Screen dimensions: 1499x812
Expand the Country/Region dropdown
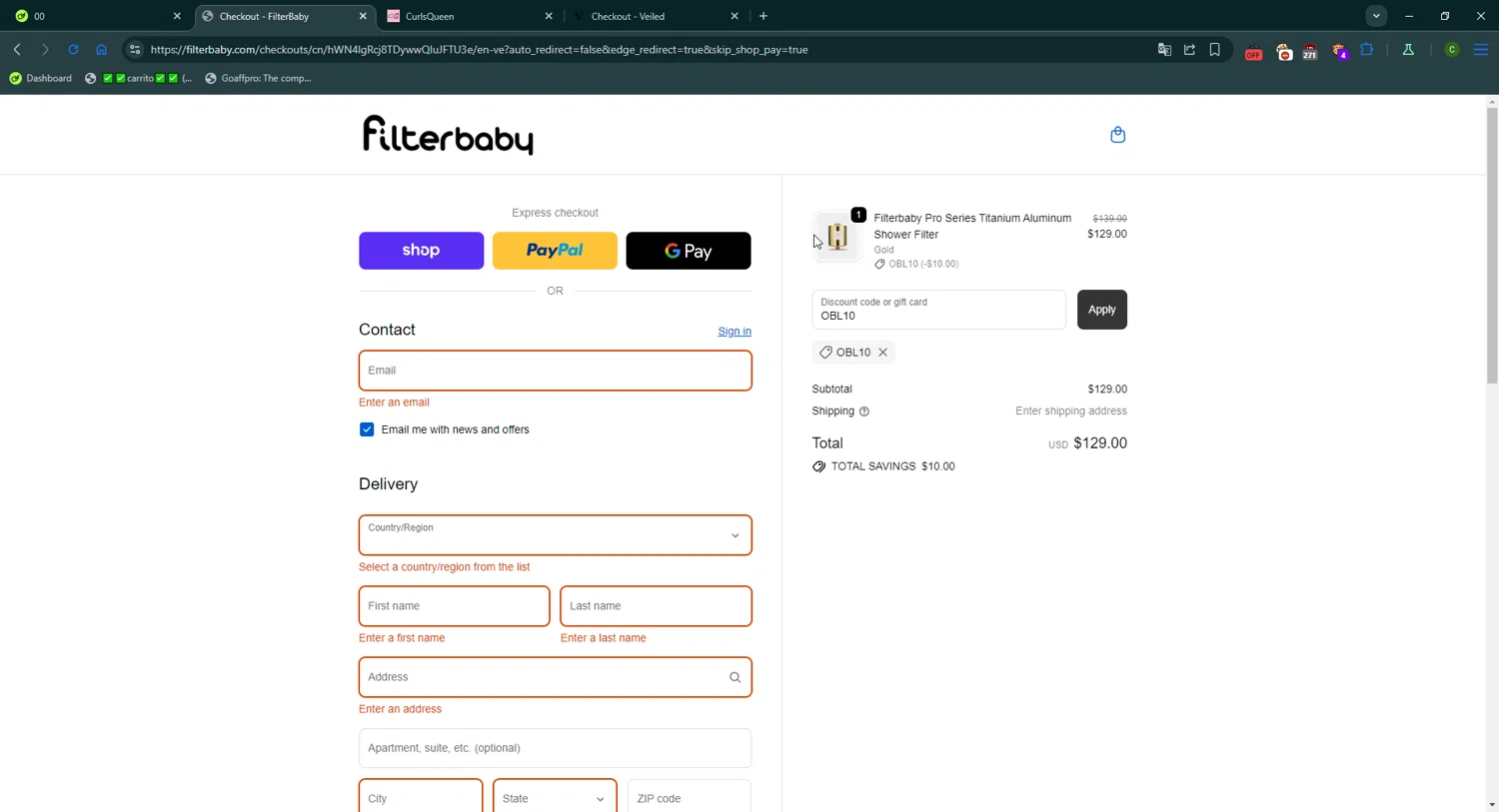(x=555, y=535)
